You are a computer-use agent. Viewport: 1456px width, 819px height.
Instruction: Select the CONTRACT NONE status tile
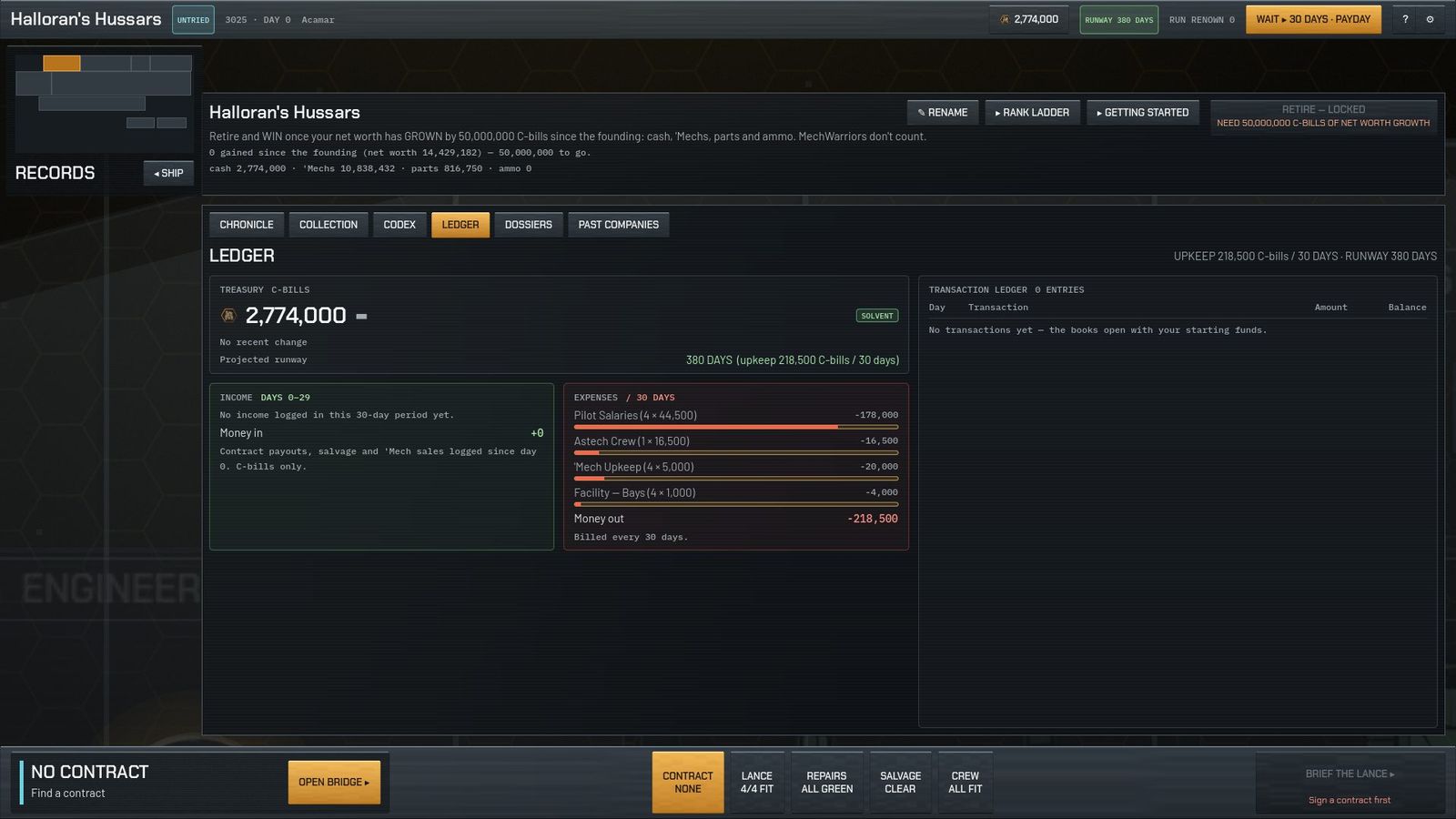click(688, 783)
